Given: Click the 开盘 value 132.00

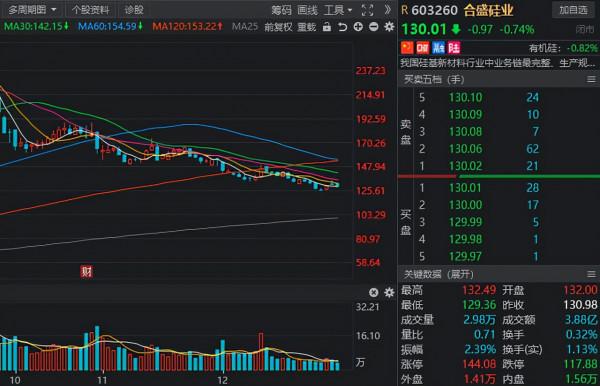Looking at the screenshot, I should [580, 290].
